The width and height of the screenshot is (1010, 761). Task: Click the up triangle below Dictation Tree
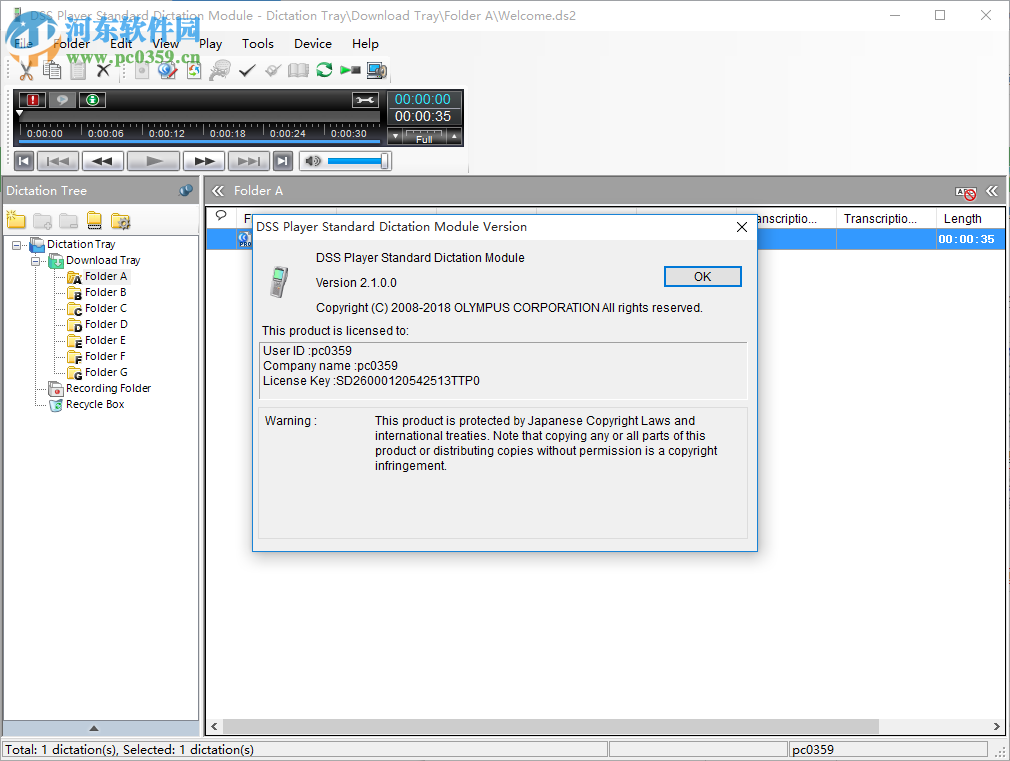(x=94, y=728)
